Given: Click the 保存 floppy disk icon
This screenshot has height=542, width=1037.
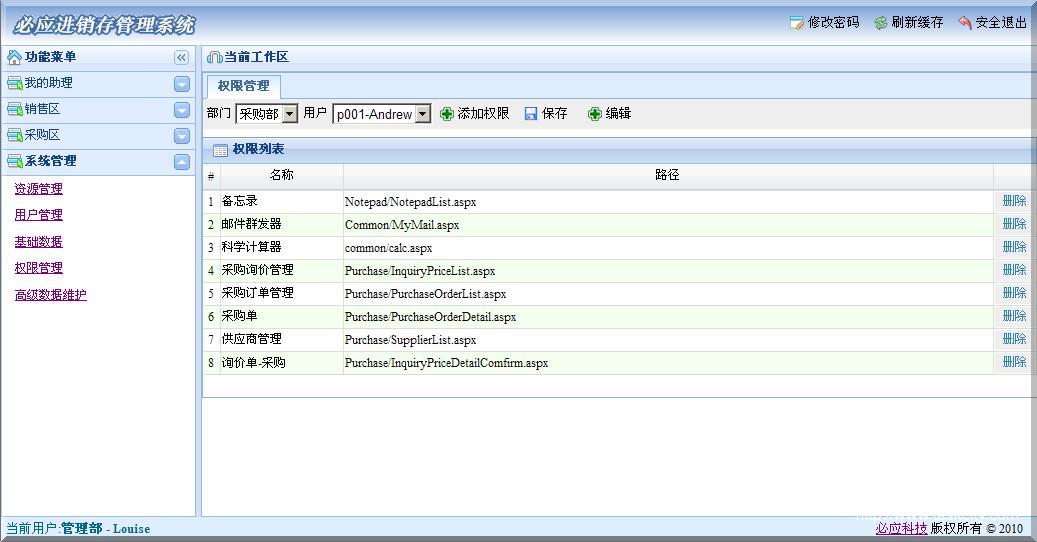Looking at the screenshot, I should (x=531, y=114).
